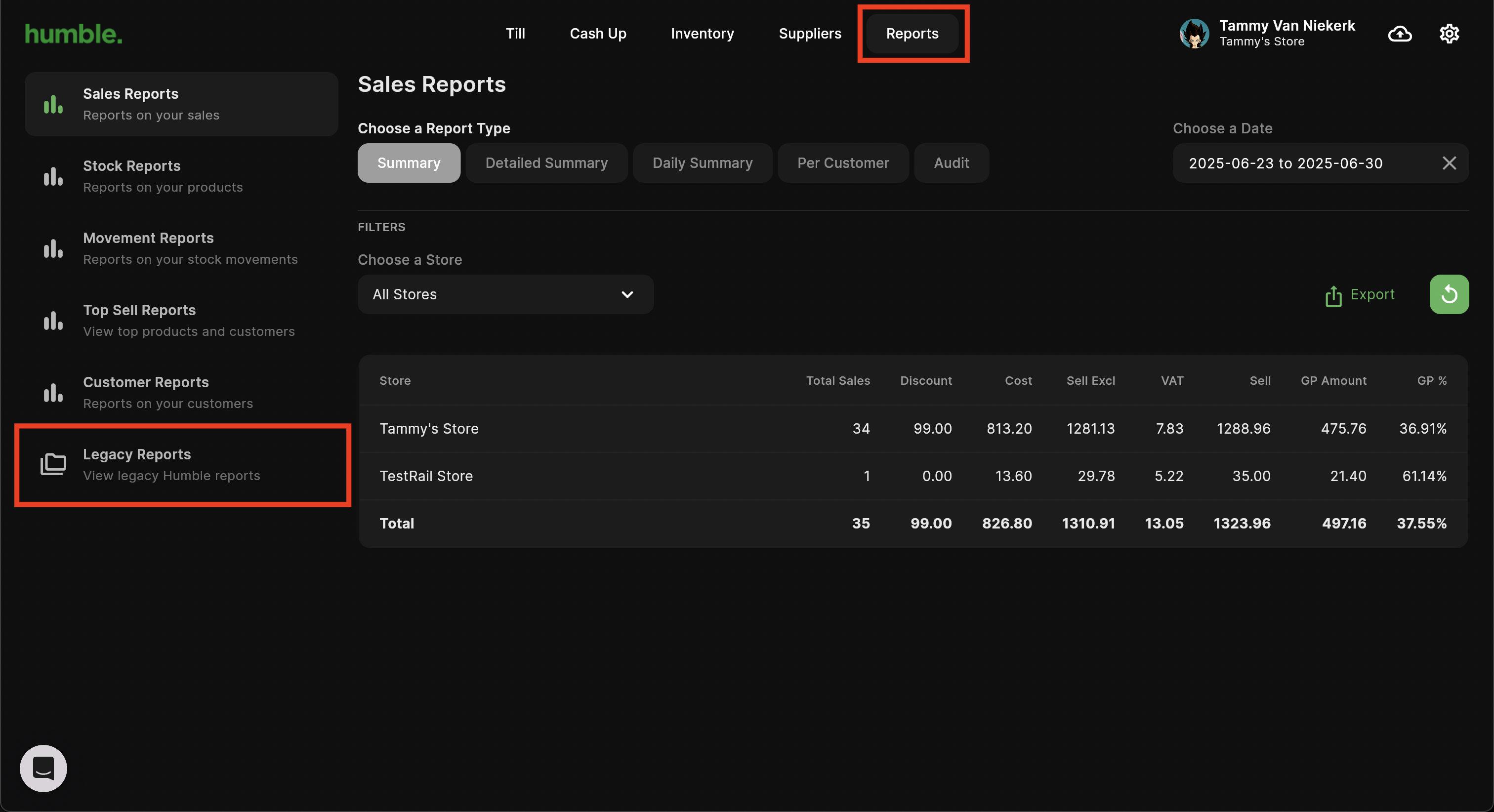Click the Export share icon
This screenshot has width=1494, height=812.
click(x=1333, y=295)
